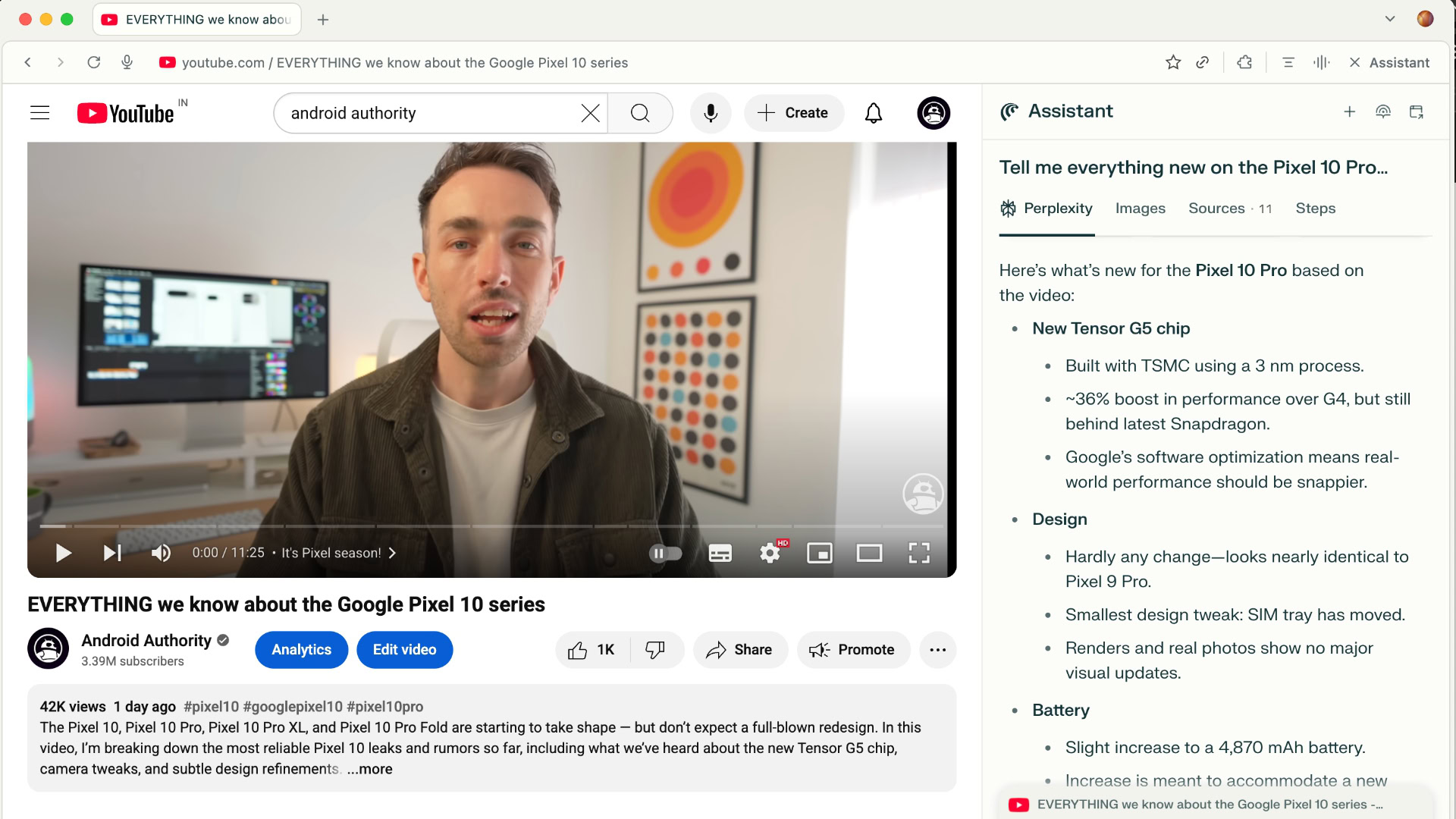Viewport: 1456px width, 819px height.
Task: Toggle subtitles closed captions
Action: [x=720, y=553]
